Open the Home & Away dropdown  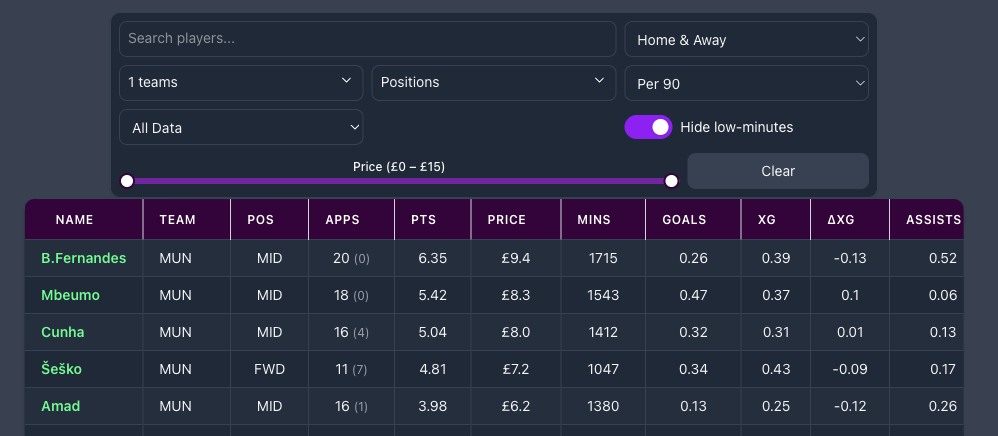tap(746, 40)
